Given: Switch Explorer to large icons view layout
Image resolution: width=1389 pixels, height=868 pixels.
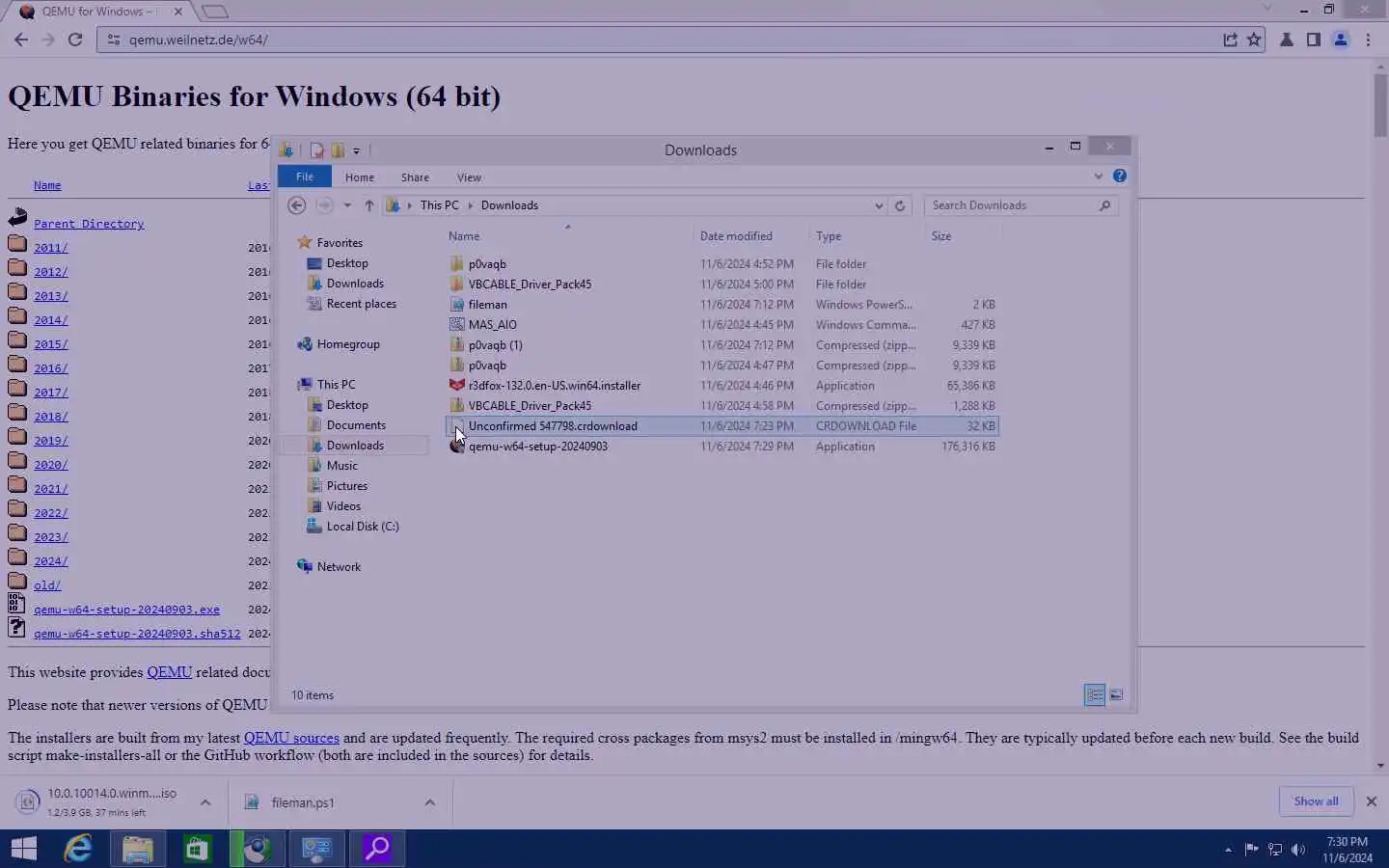Looking at the screenshot, I should click(1117, 695).
